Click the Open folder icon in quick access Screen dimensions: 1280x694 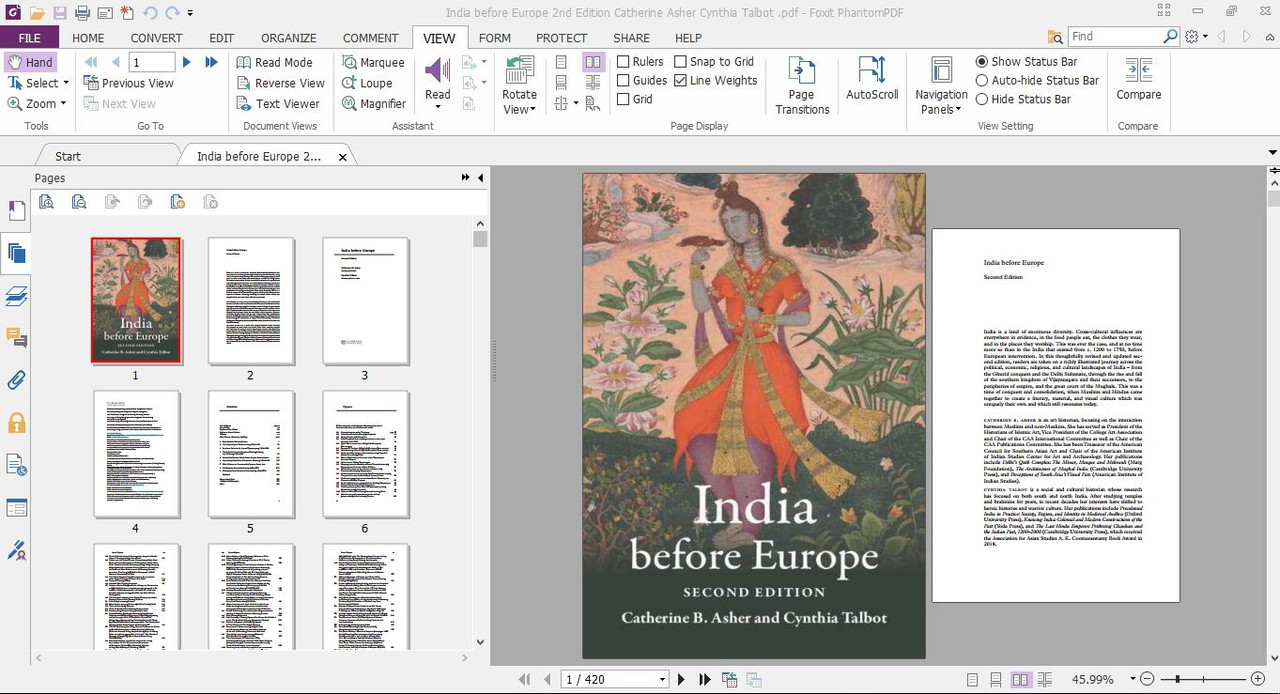tap(37, 13)
